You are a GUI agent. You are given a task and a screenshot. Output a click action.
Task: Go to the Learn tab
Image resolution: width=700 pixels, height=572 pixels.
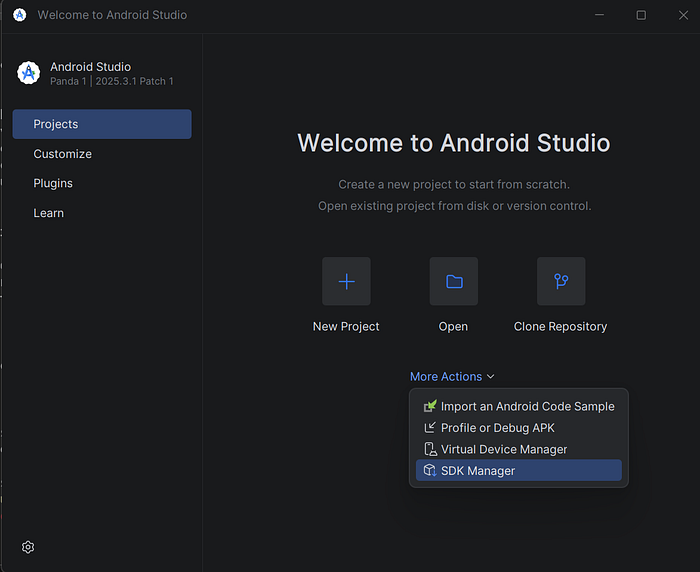(x=102, y=213)
